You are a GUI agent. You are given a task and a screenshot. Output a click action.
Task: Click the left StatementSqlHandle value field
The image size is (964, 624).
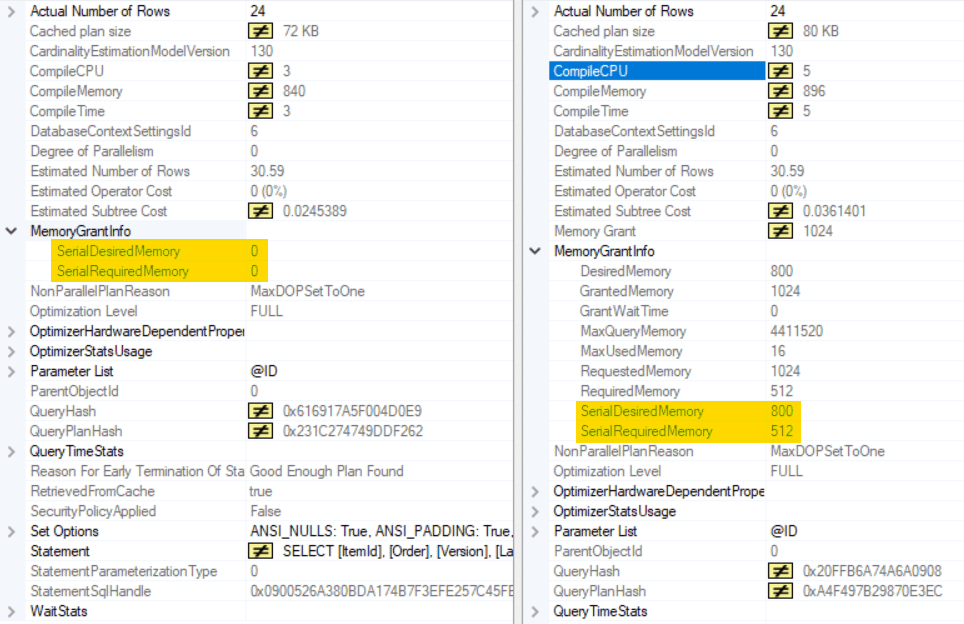pos(380,591)
